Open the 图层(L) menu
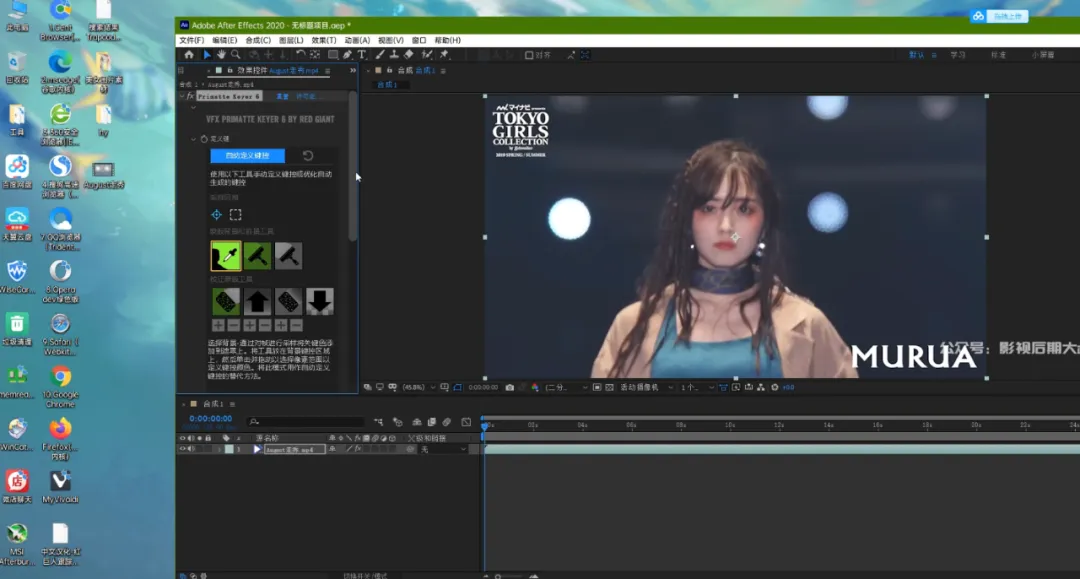This screenshot has height=579, width=1080. click(291, 41)
